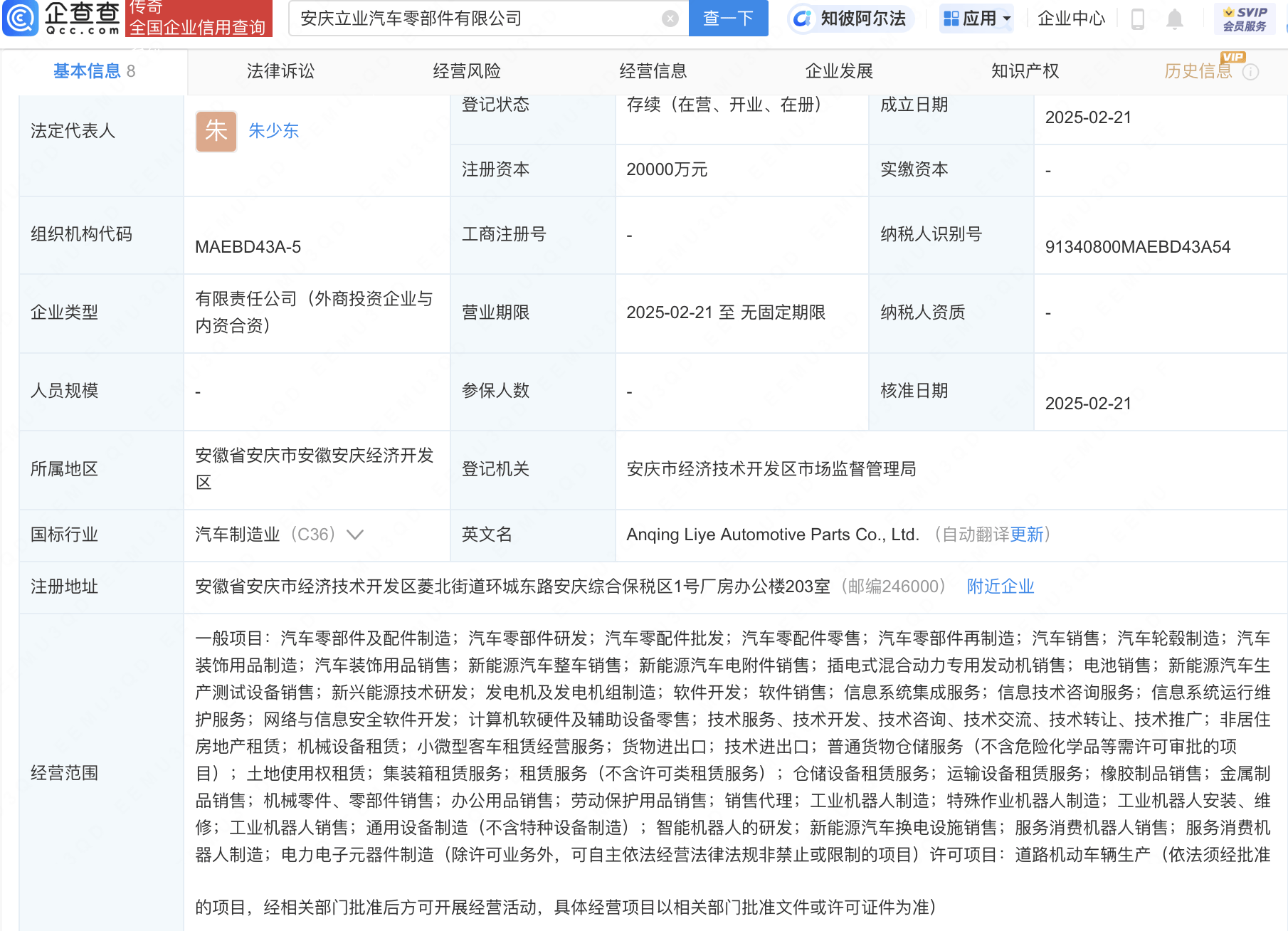Collapse the 基本信息 section header

coord(90,71)
